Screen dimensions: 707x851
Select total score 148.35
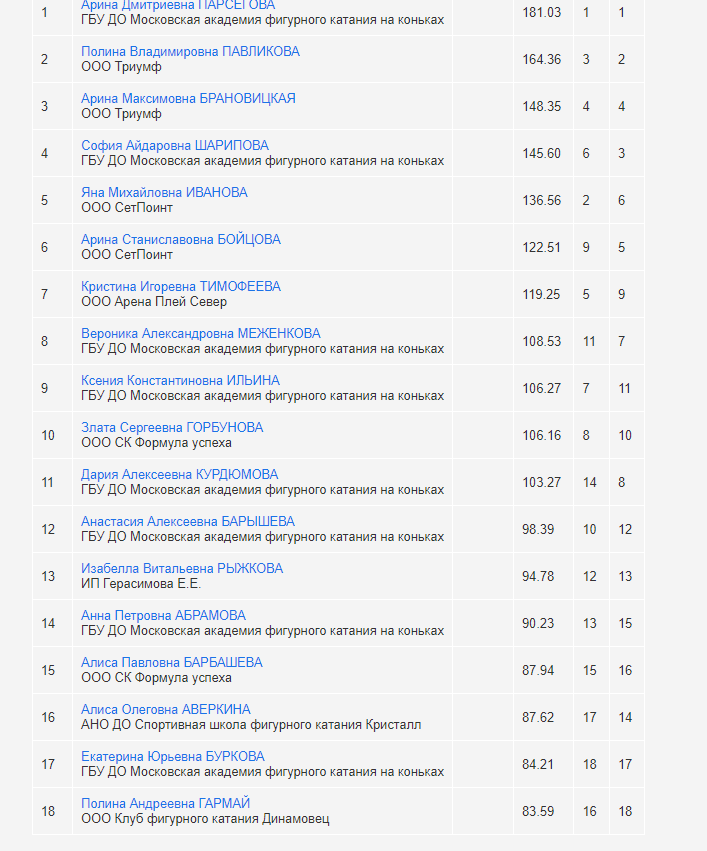(542, 106)
